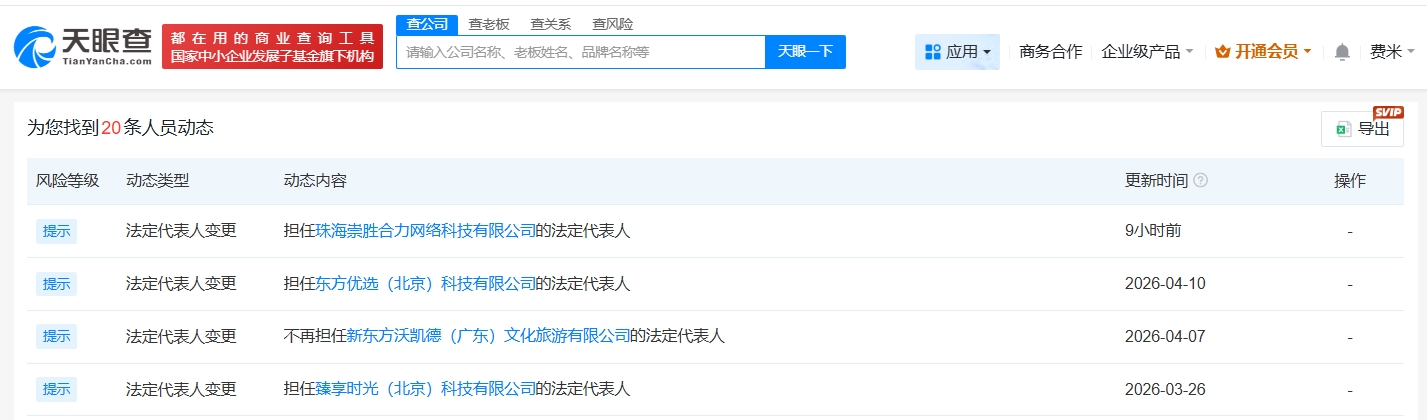Open 珠海崇胜合力网络科技有限公司 company link
The image size is (1427, 420).
click(x=426, y=230)
